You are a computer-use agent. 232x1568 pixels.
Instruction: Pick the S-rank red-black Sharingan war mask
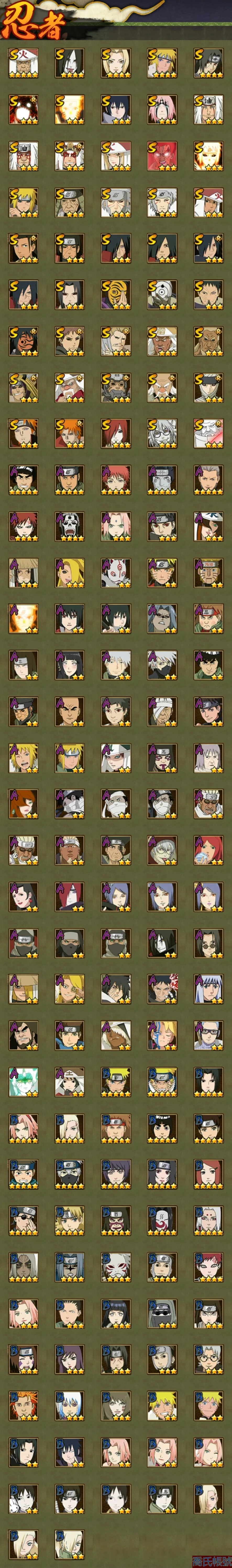coord(23,340)
